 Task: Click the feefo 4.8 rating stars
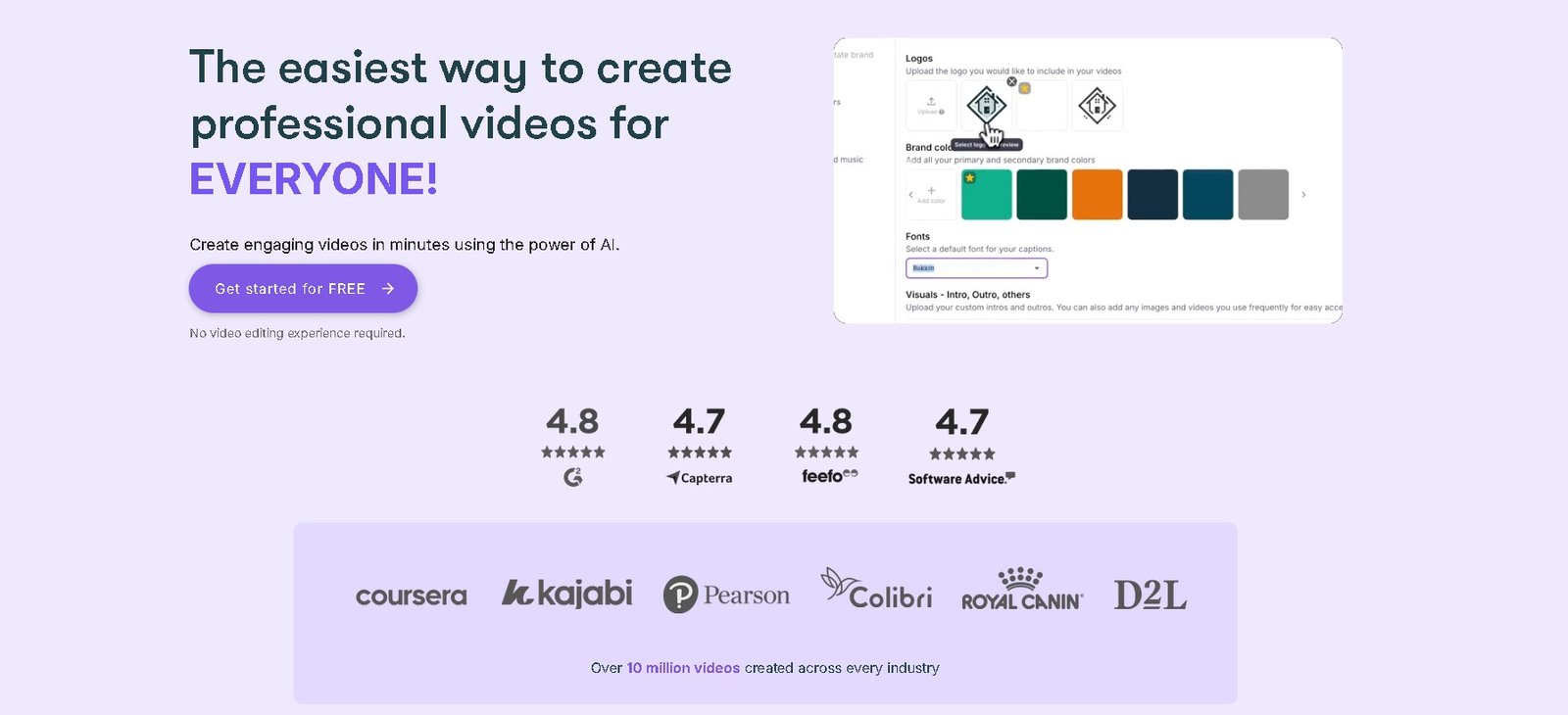point(826,453)
